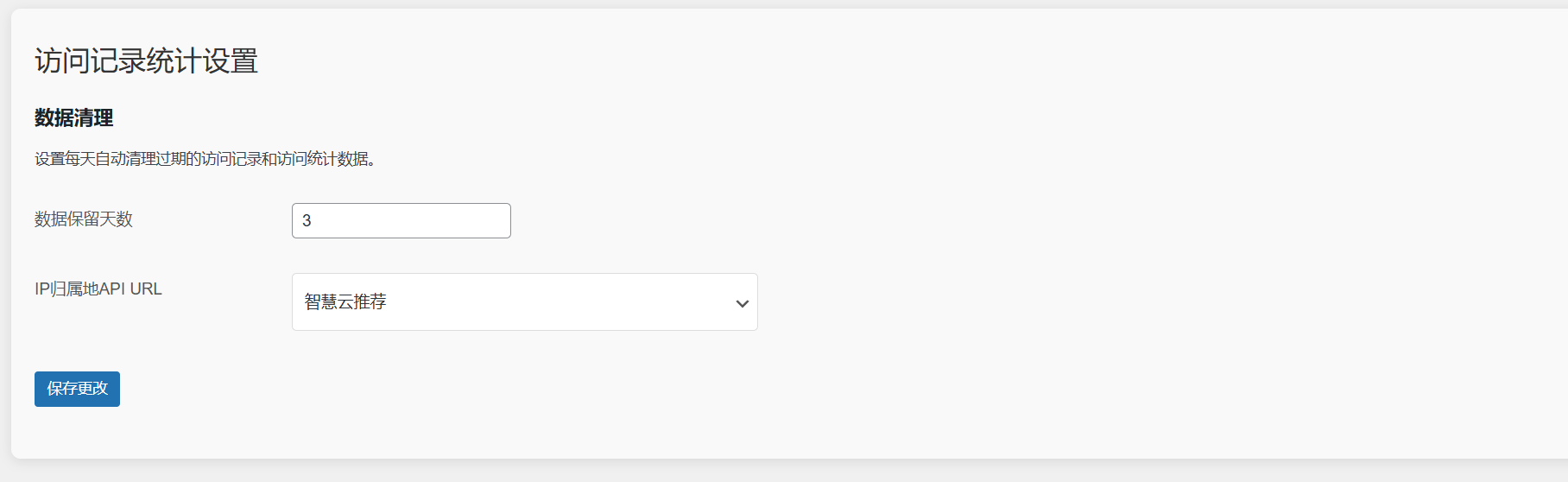Save changes with the blue button
The height and width of the screenshot is (482, 1568).
(x=77, y=389)
